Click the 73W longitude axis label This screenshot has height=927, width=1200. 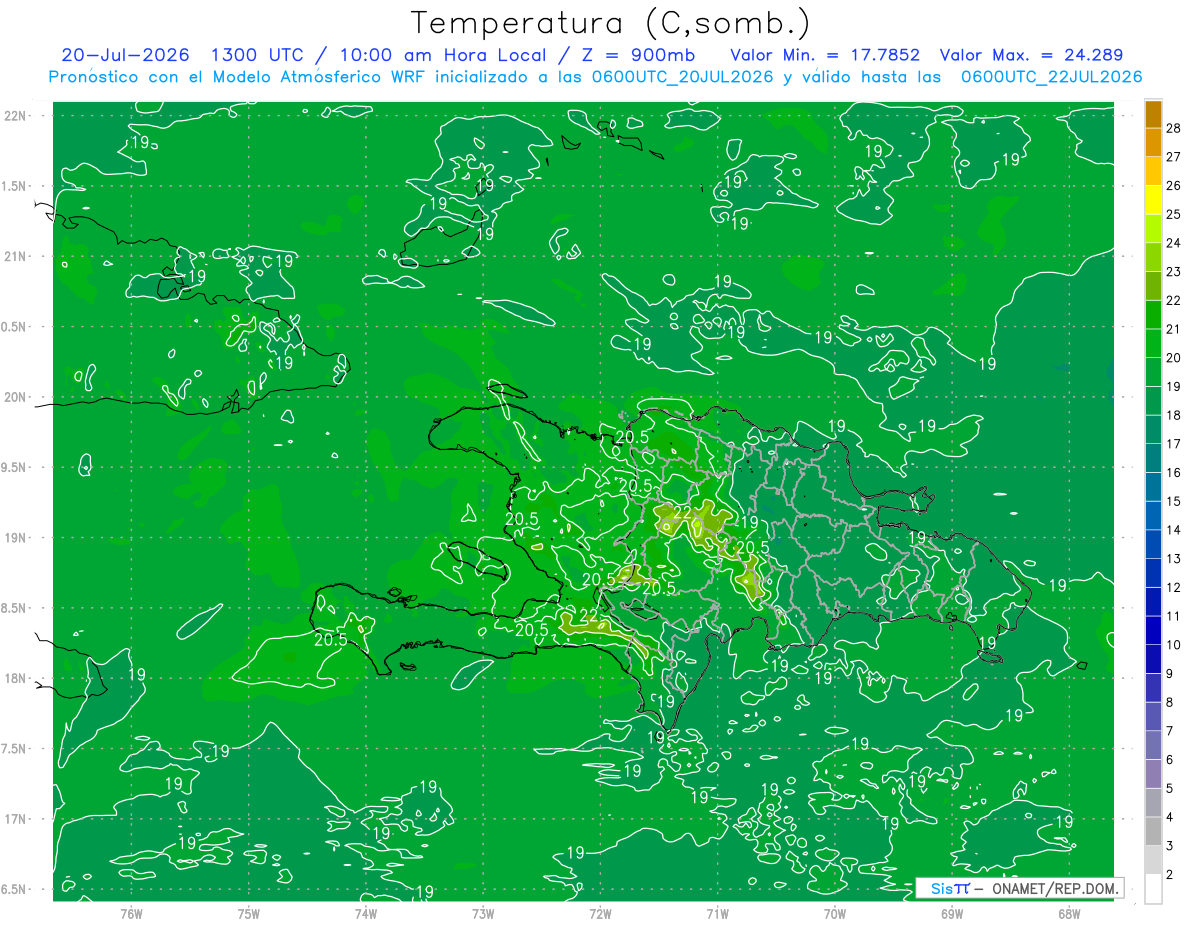pyautogui.click(x=483, y=913)
